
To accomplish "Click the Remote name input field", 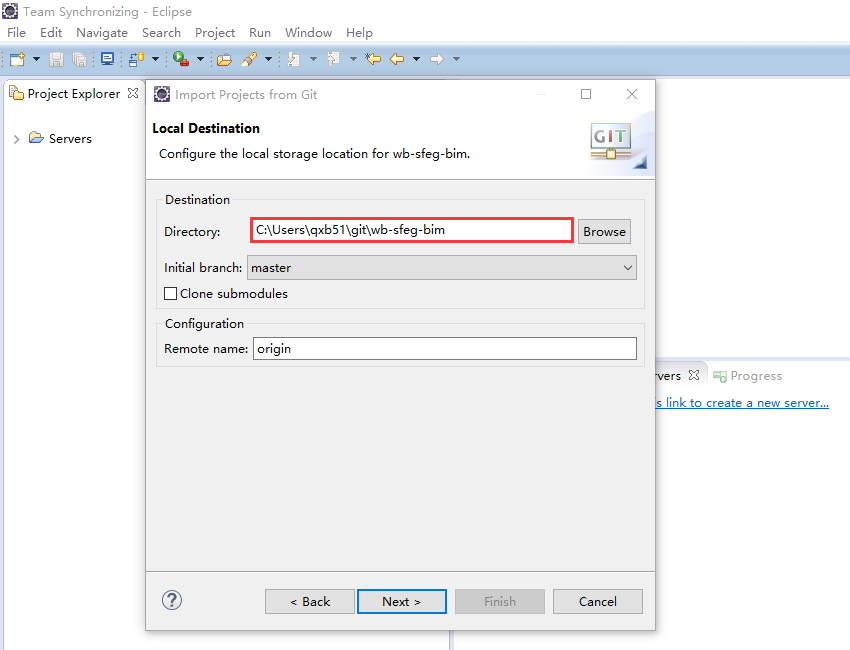I will [x=445, y=349].
